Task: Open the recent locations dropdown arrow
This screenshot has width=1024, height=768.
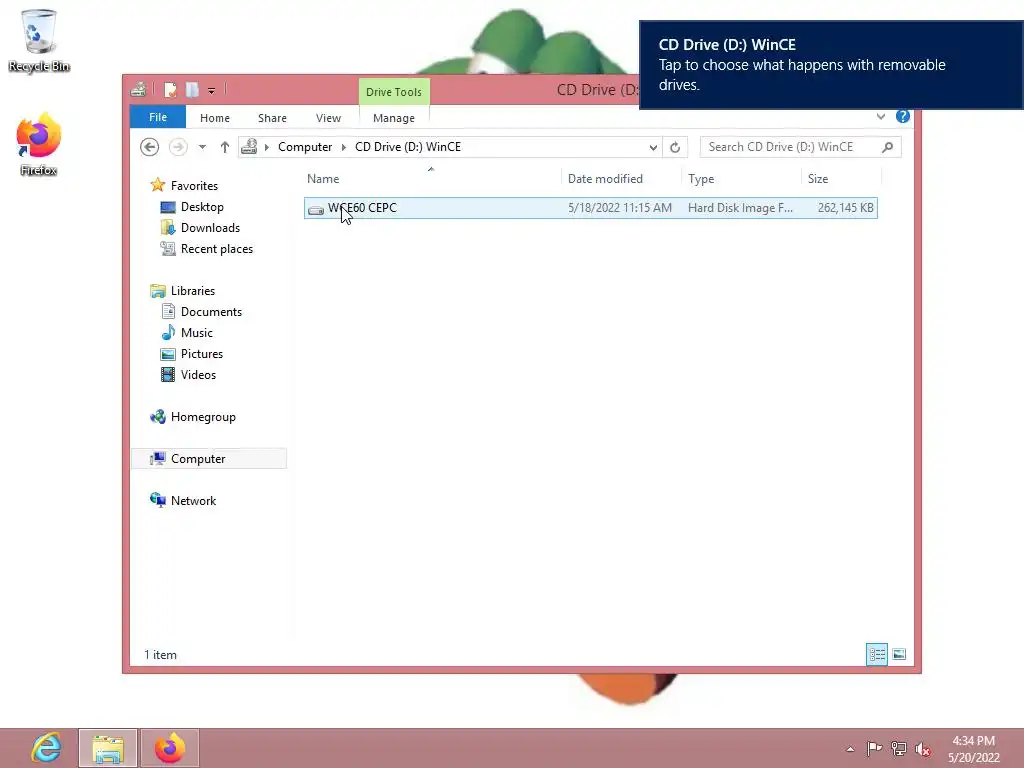Action: coord(202,147)
